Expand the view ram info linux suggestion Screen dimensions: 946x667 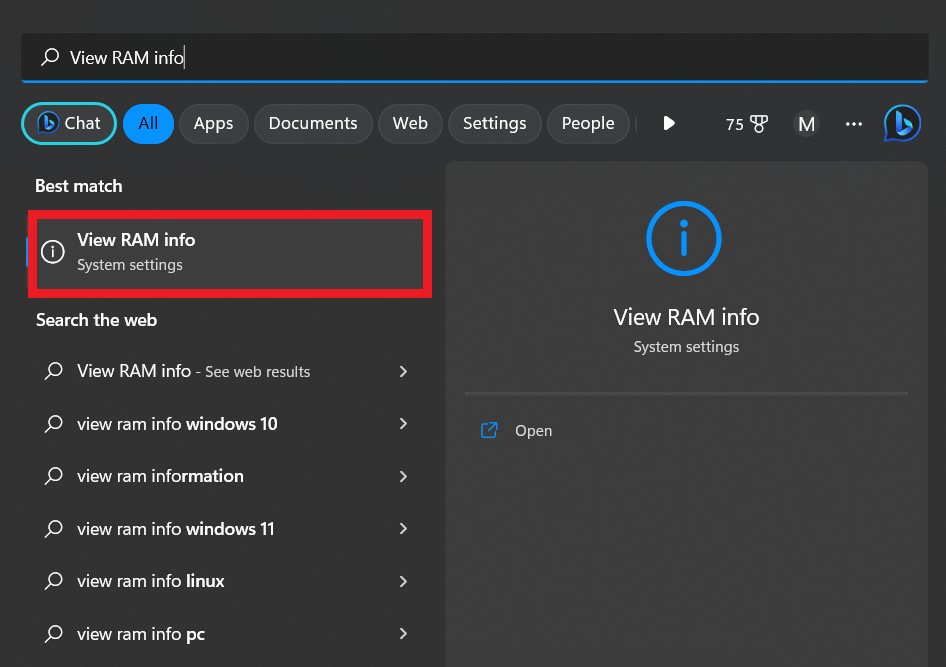pos(403,581)
